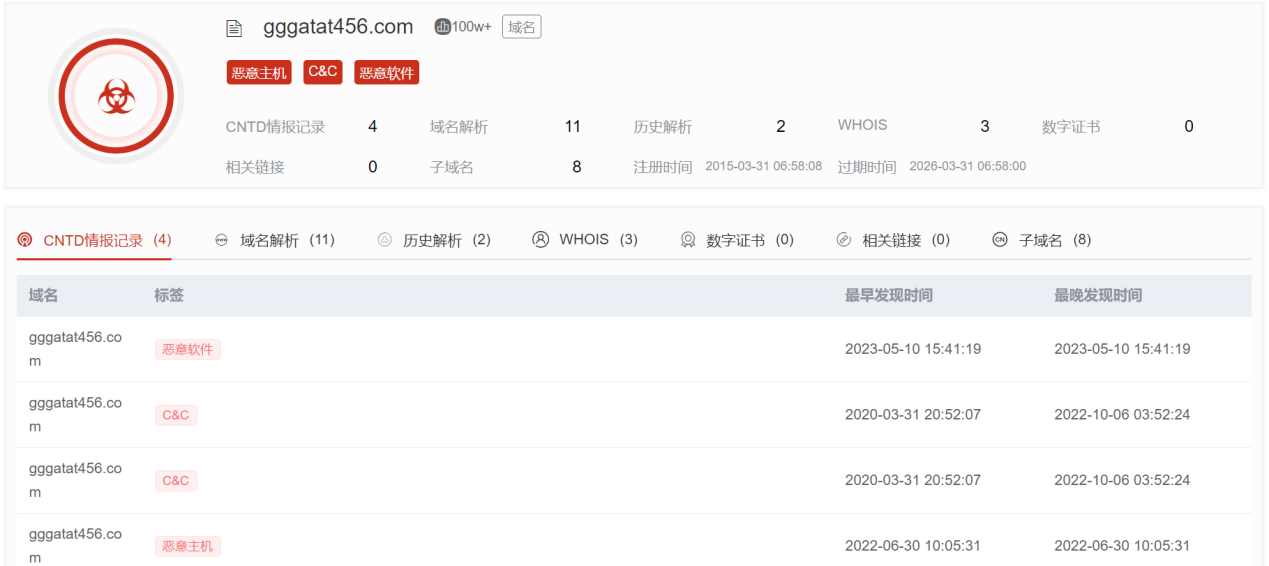Click the 最早发现时间 column header
The width and height of the screenshot is (1269, 566).
[x=889, y=295]
